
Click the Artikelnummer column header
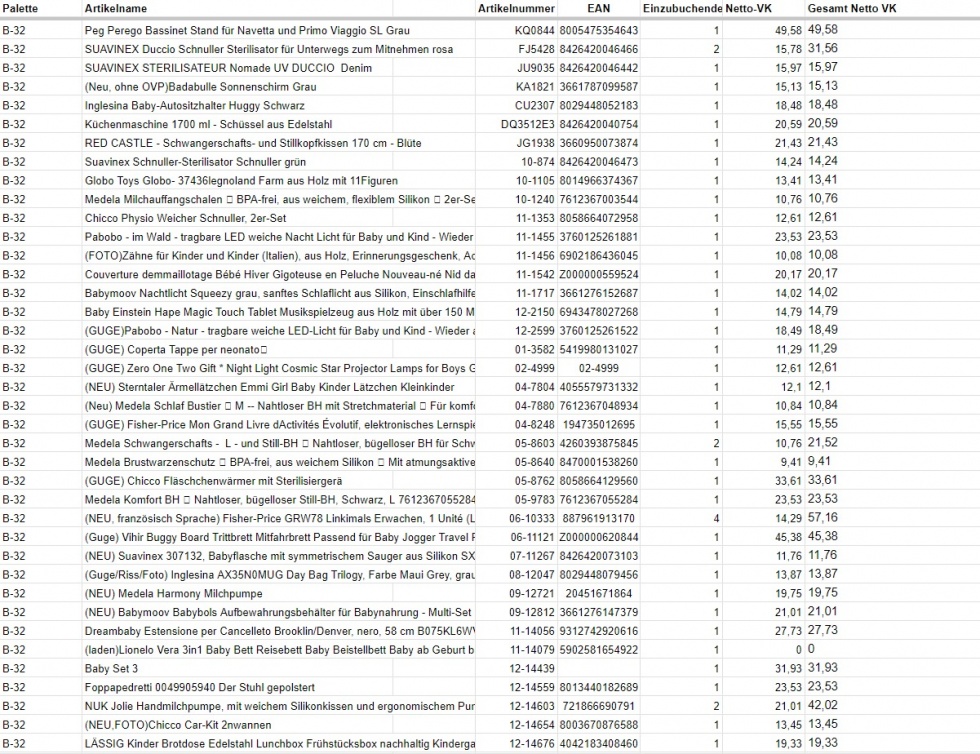coord(516,9)
